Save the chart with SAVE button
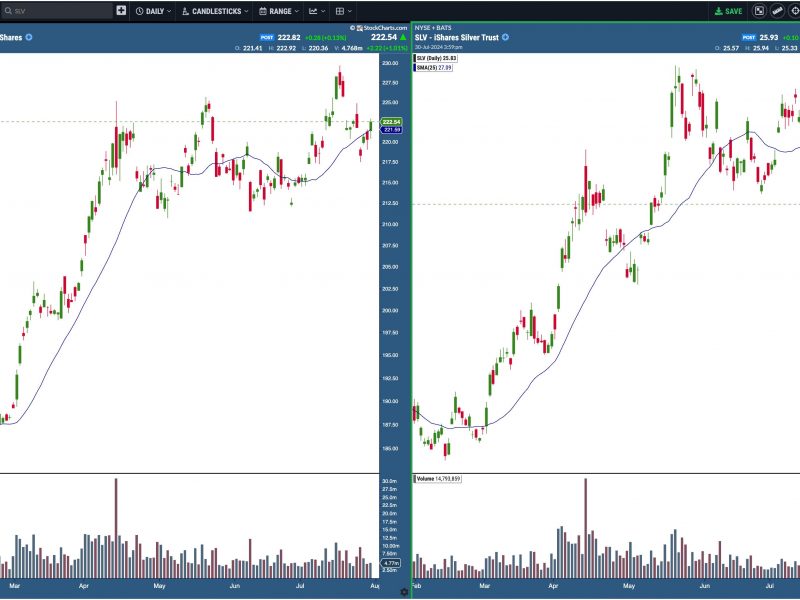This screenshot has height=600, width=800. 728,11
